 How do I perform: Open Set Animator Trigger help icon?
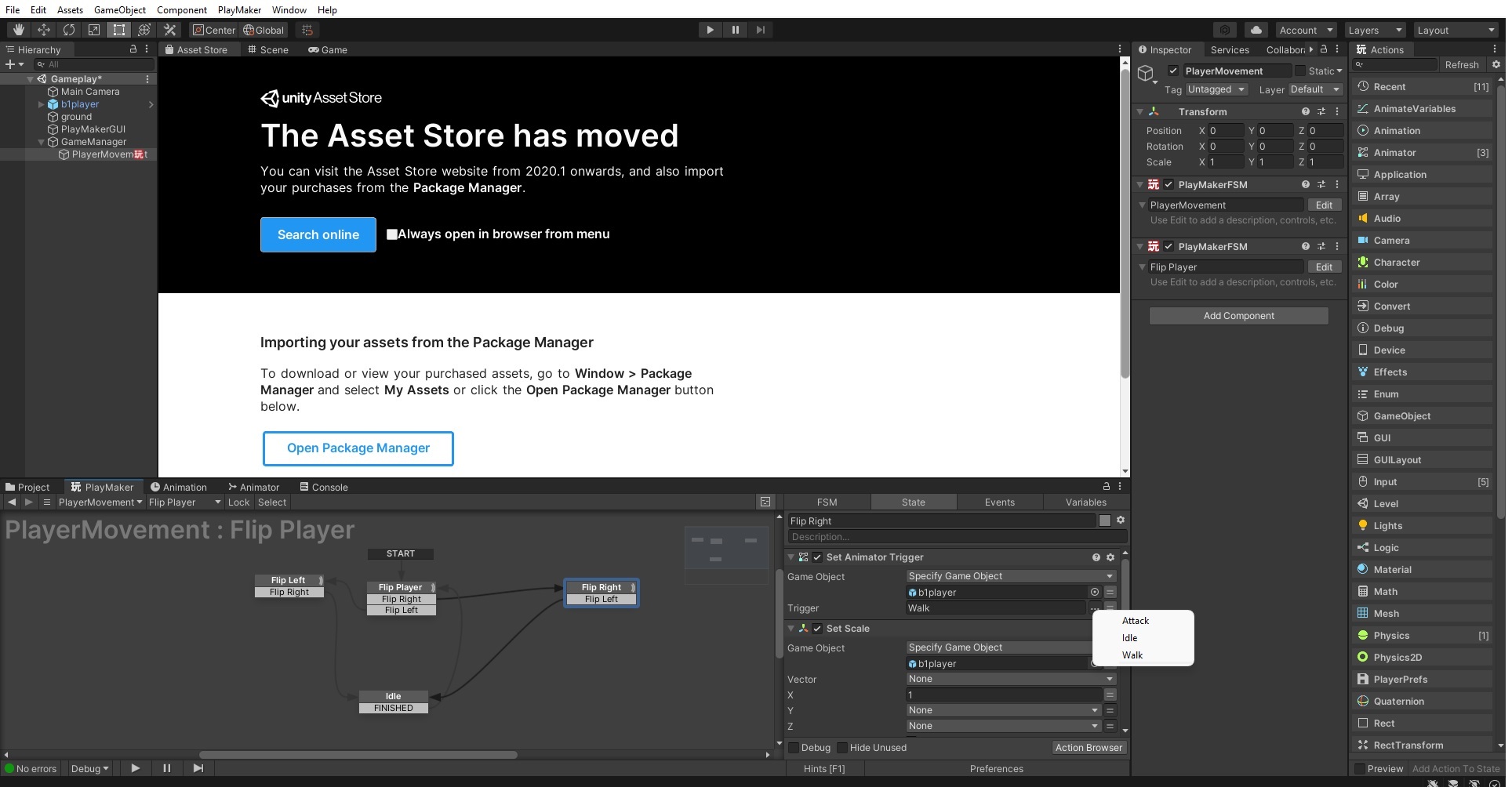coord(1096,557)
